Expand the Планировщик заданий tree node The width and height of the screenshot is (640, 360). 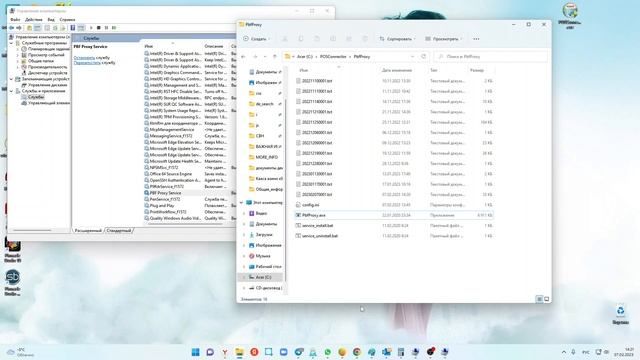(x=18, y=49)
